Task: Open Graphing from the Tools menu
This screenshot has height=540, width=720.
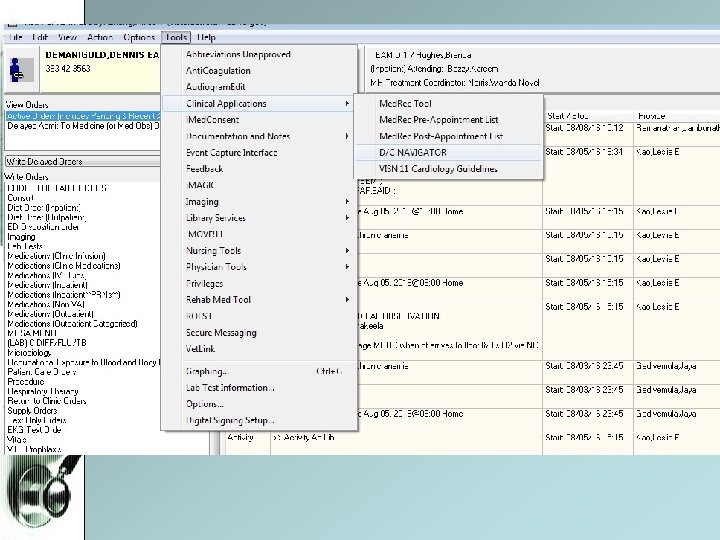Action: (259, 371)
